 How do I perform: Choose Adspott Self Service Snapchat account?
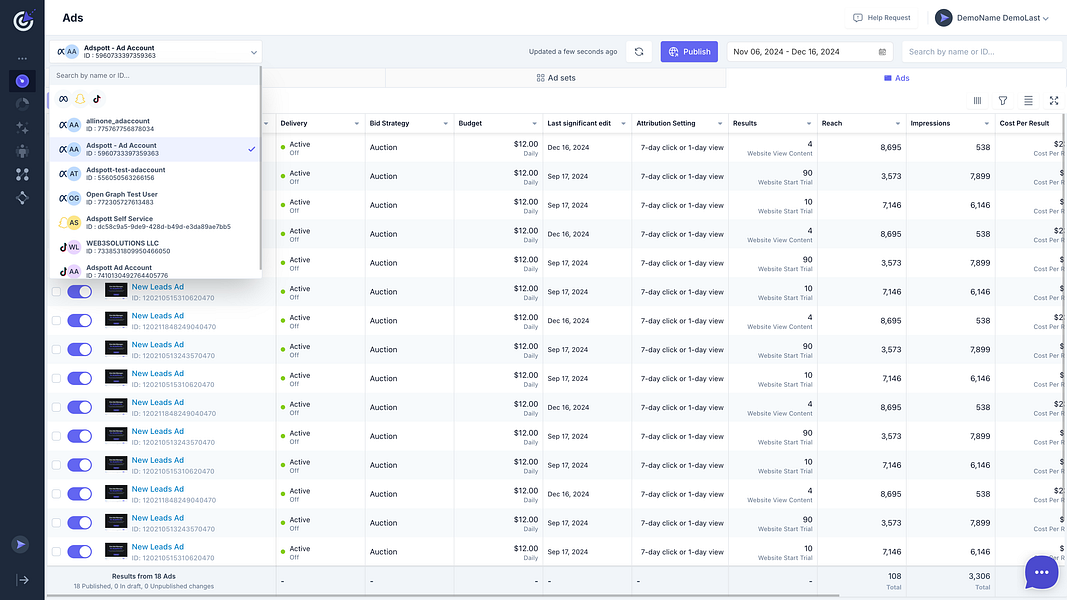point(154,223)
